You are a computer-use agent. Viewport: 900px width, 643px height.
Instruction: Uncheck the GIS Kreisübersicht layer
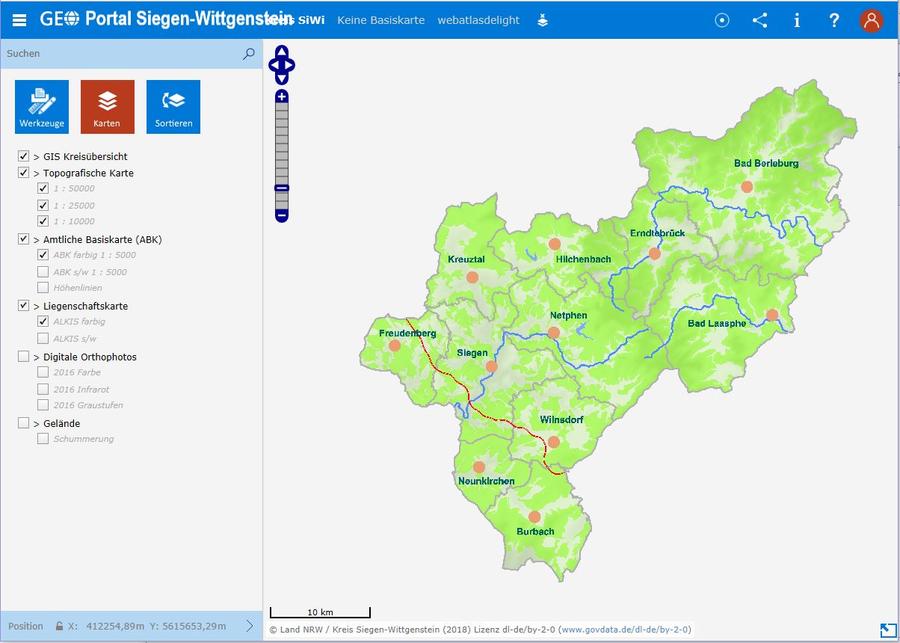click(x=24, y=156)
